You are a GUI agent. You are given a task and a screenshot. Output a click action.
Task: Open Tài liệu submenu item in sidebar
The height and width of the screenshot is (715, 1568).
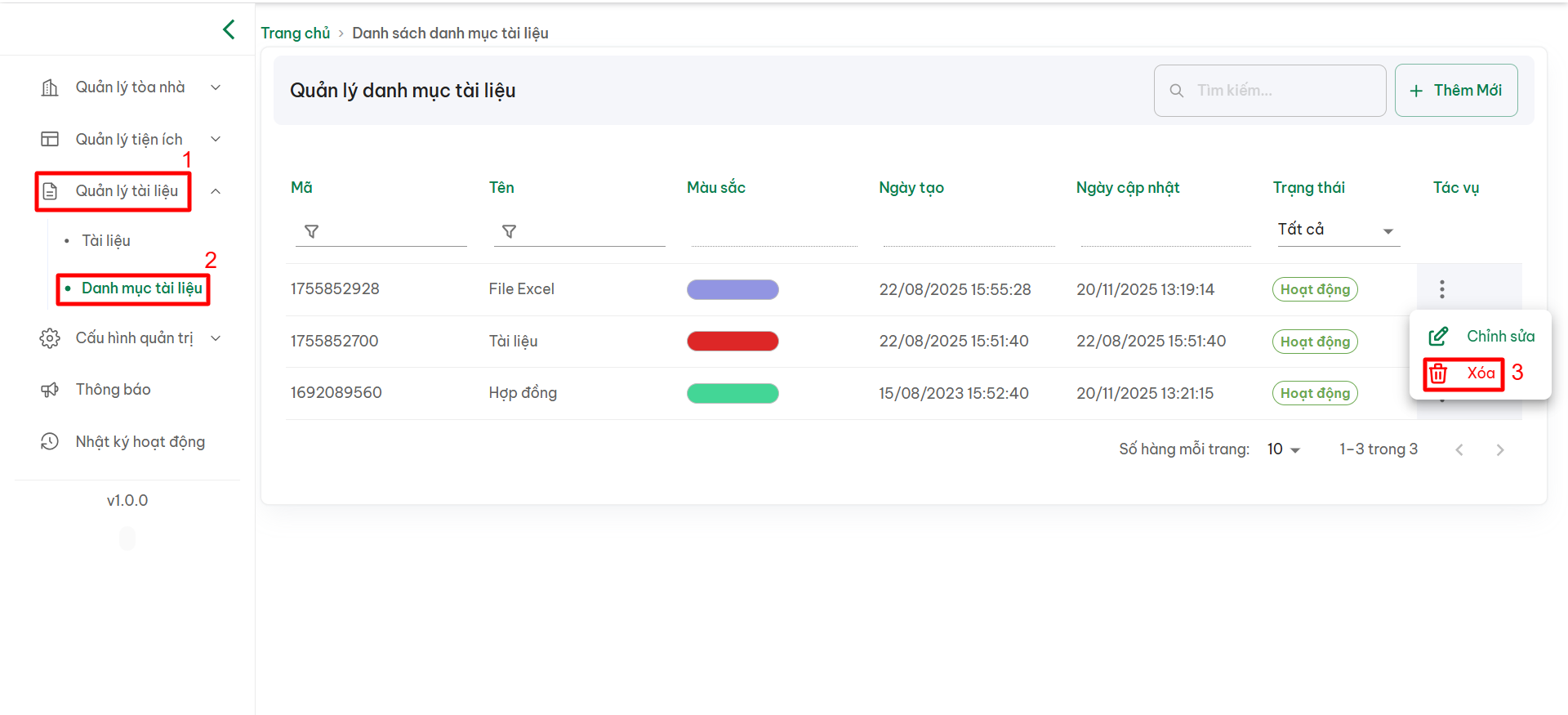[x=106, y=241]
